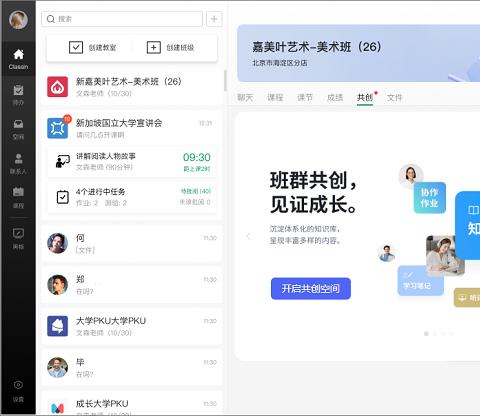Click the 创建教室 label
The image size is (480, 416).
pyautogui.click(x=102, y=47)
